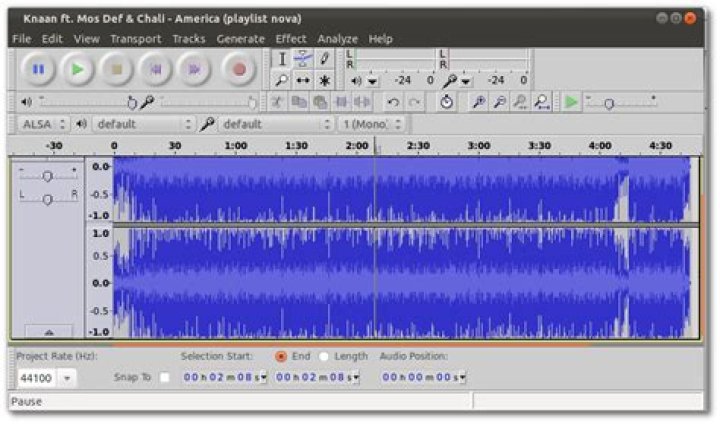Open the output device default dropdown
Viewport: 720px width, 424px height.
[143, 124]
